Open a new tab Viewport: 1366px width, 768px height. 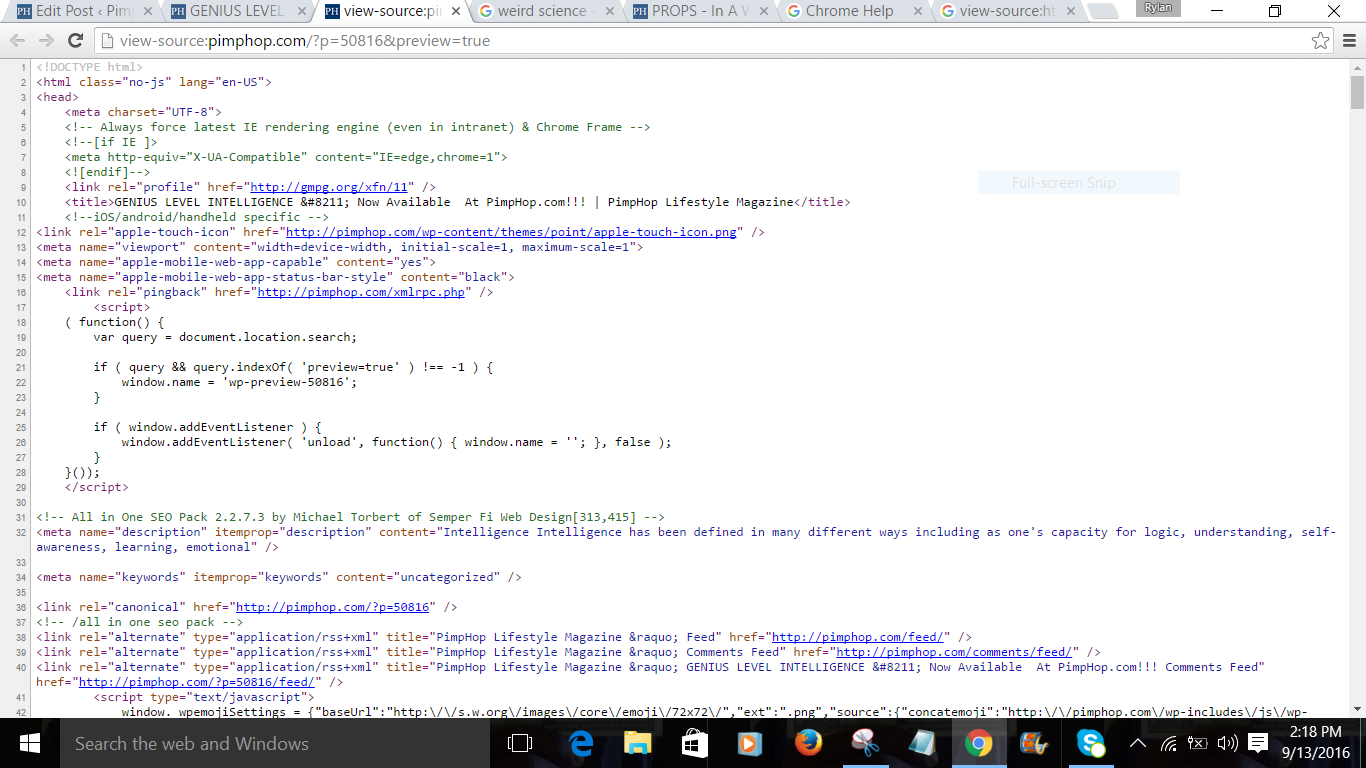pos(1103,13)
